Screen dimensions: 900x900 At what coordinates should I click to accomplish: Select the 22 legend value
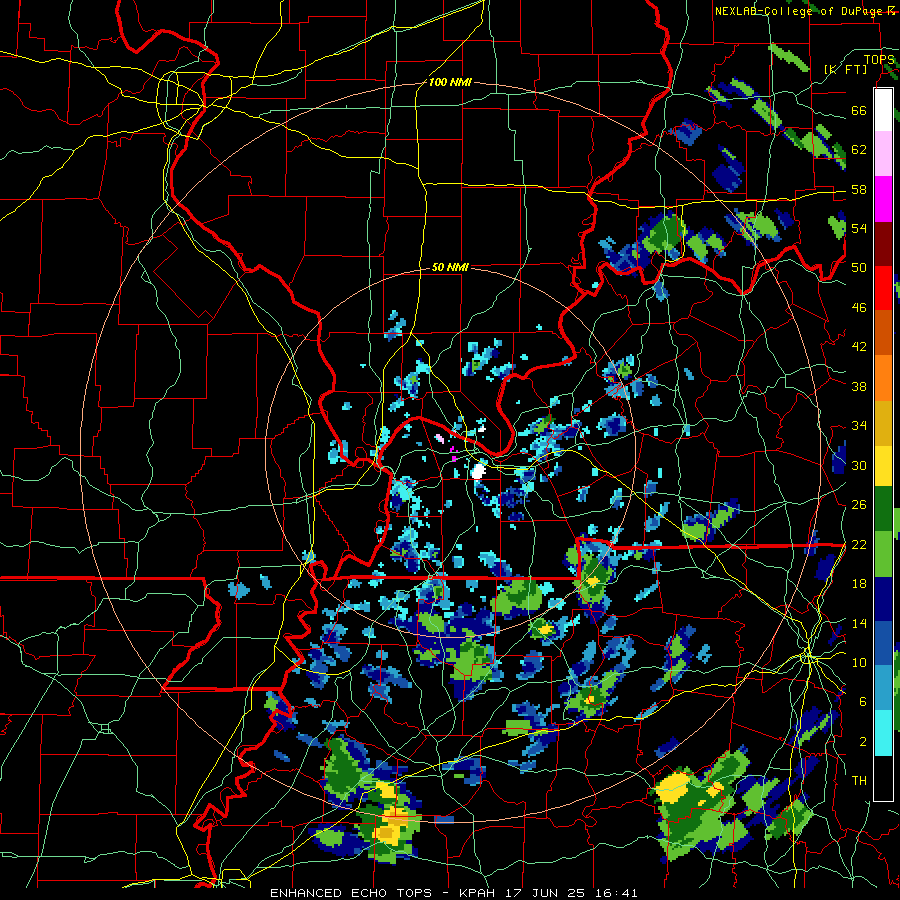[x=859, y=544]
